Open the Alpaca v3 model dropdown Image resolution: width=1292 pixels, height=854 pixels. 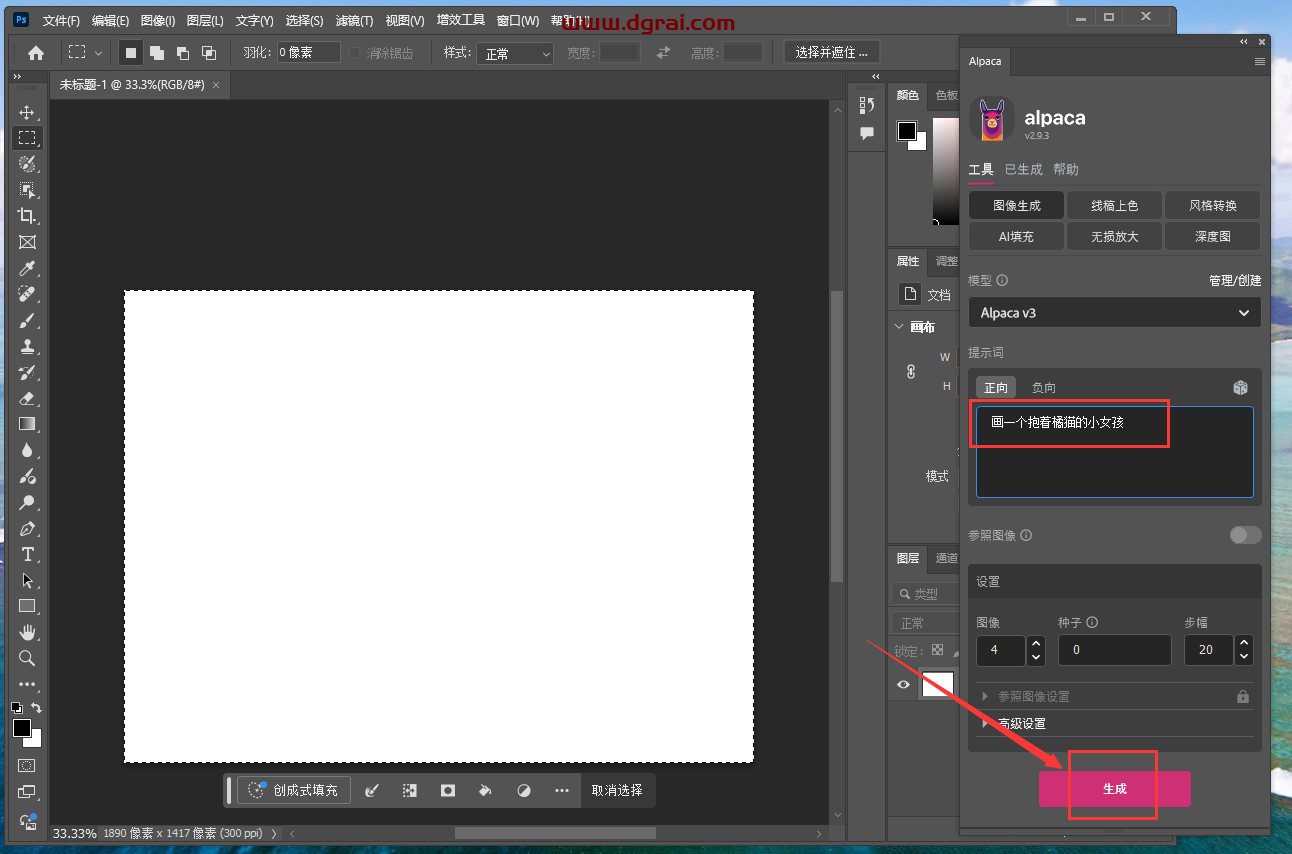click(x=1114, y=313)
